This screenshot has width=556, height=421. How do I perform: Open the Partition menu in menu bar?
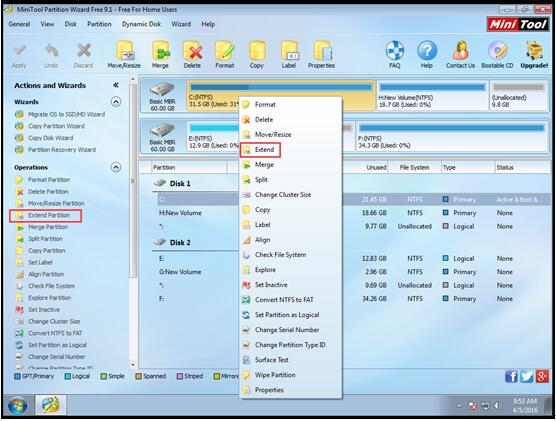click(x=99, y=24)
